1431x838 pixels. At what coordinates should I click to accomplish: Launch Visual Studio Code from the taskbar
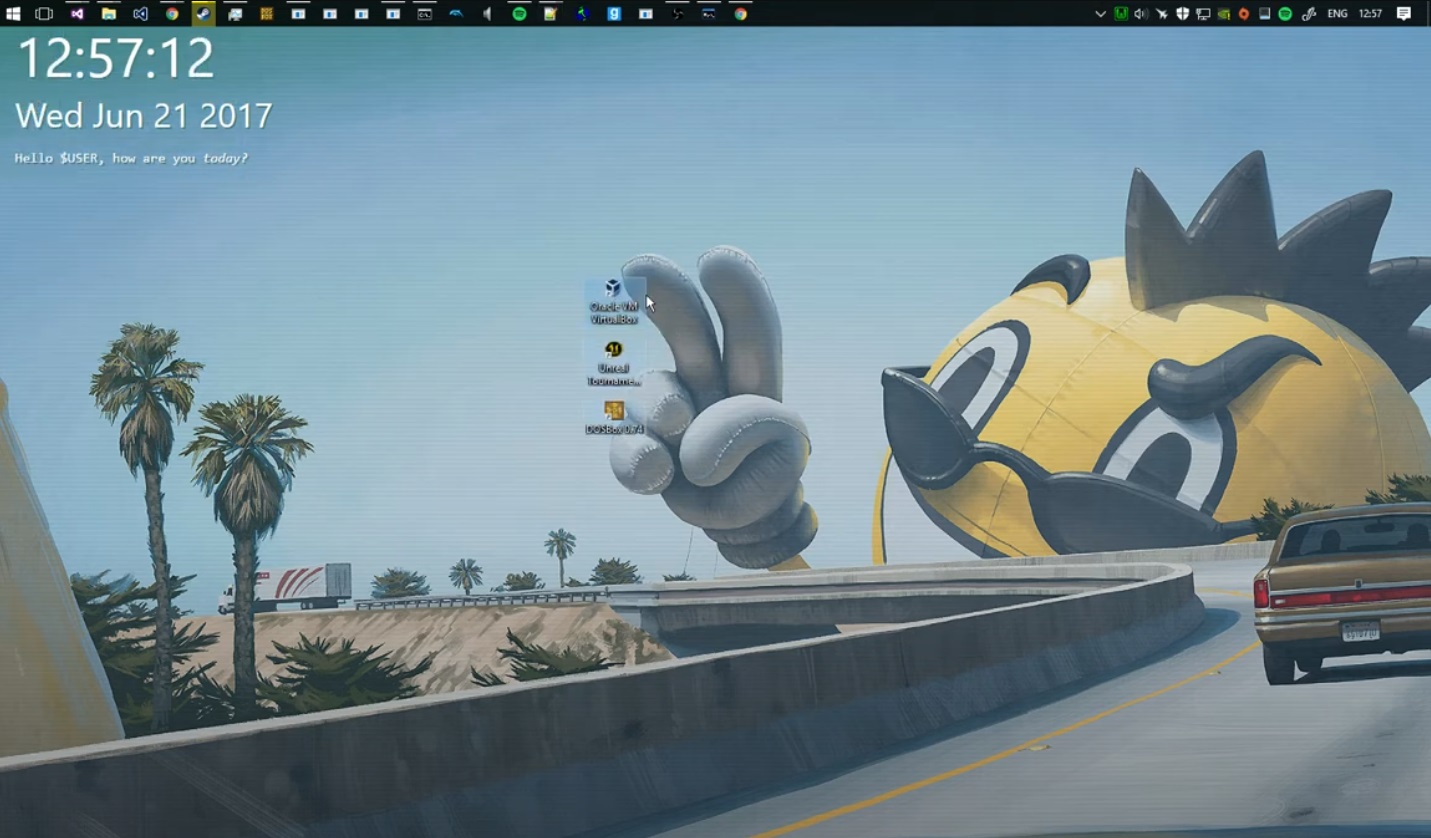click(x=140, y=14)
